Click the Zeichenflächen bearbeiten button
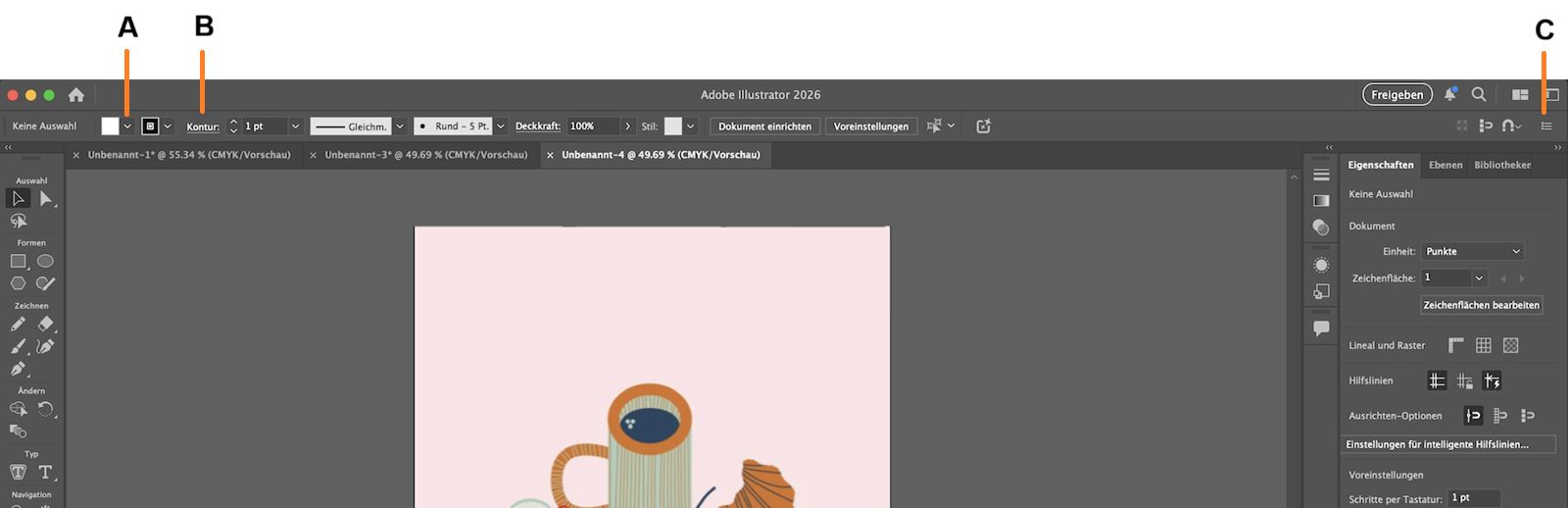Screen dimensions: 1568x508 click(1481, 305)
